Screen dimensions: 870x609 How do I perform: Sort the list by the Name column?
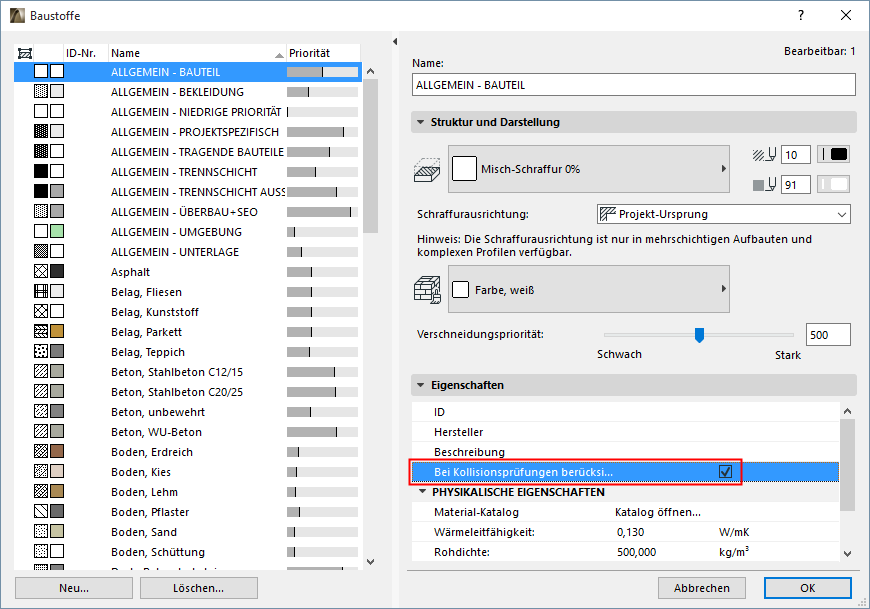197,53
